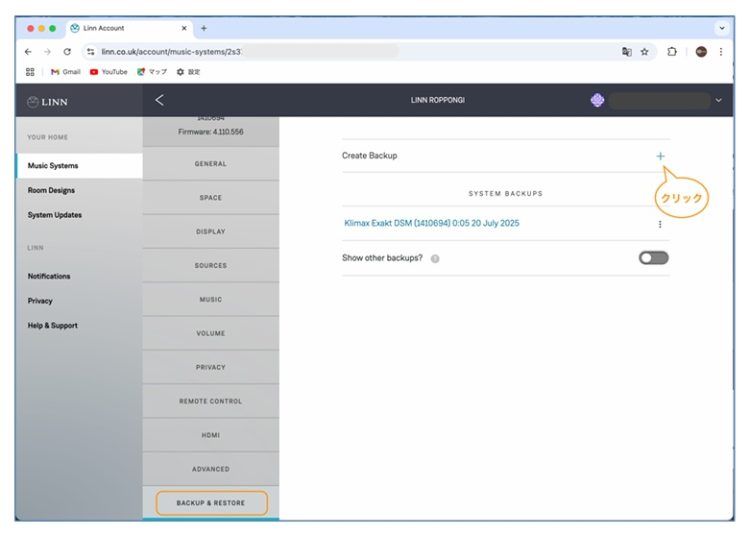Click LINN ROPPONGI header title
This screenshot has height=535, width=750.
[438, 100]
